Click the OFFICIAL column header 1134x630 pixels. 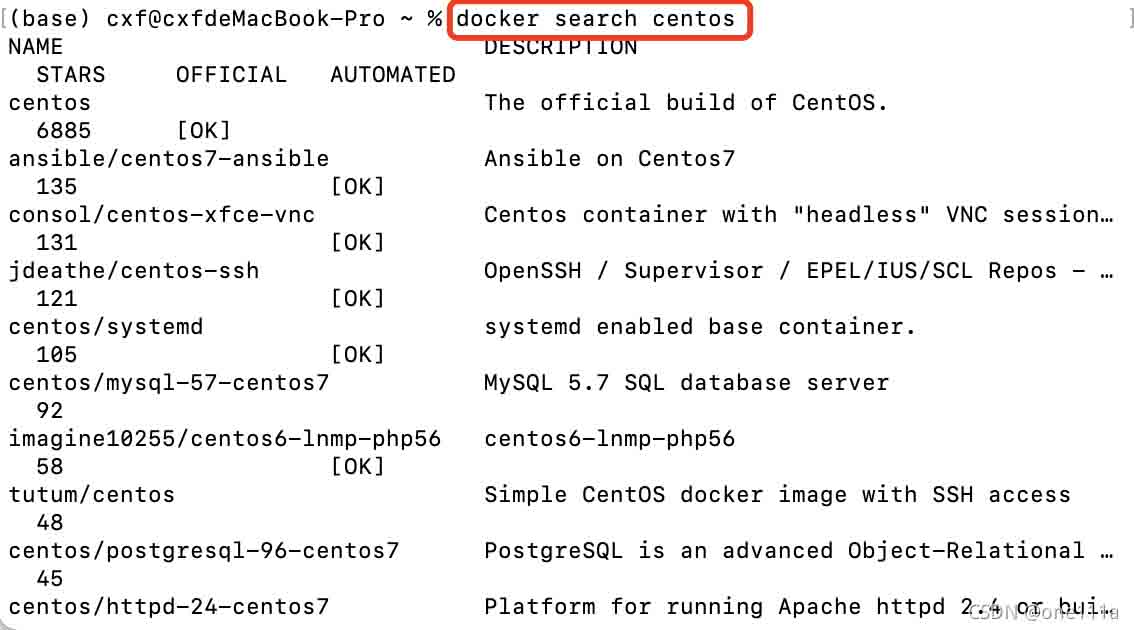click(x=231, y=75)
